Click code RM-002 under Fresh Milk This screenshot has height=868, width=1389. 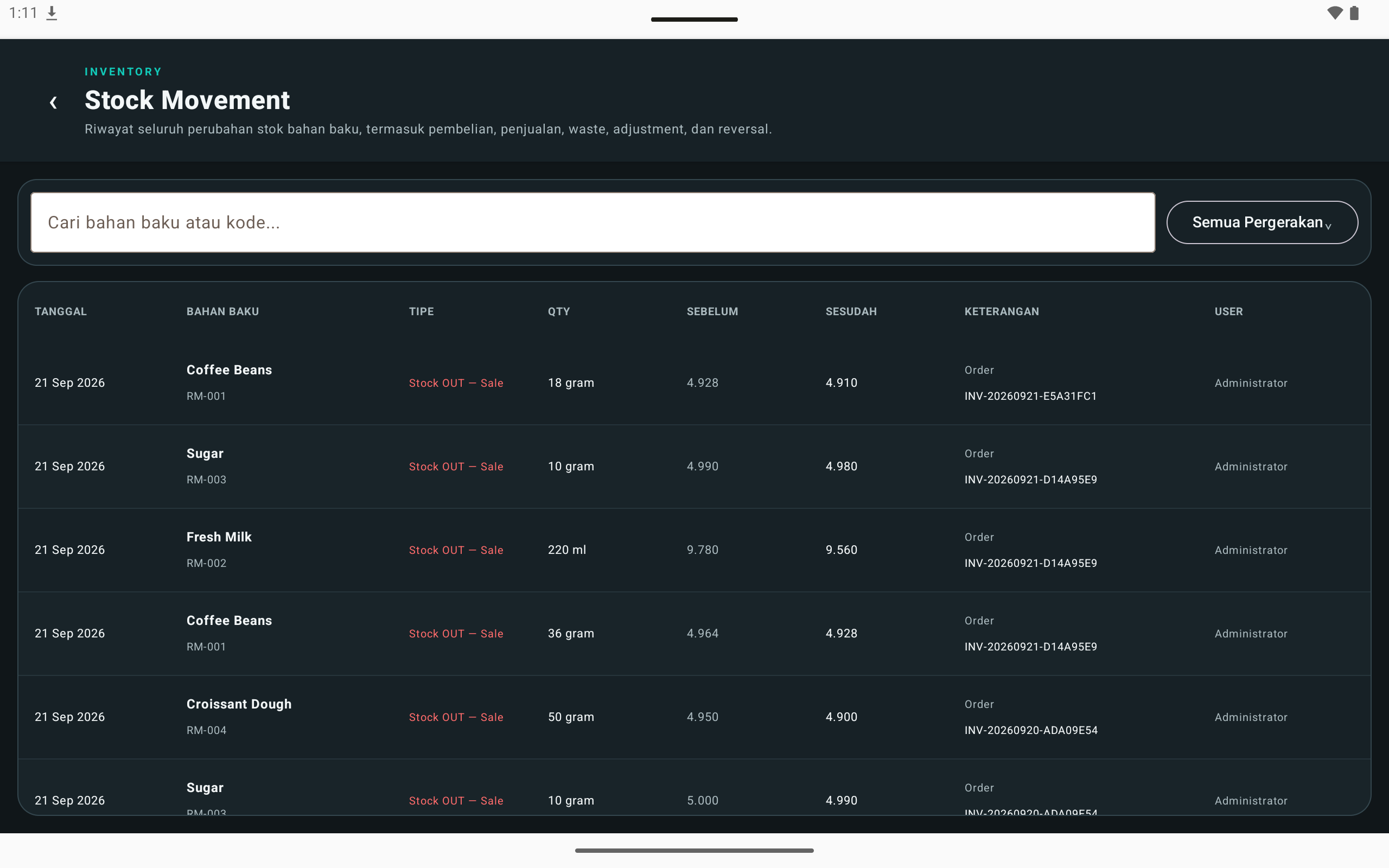(206, 563)
